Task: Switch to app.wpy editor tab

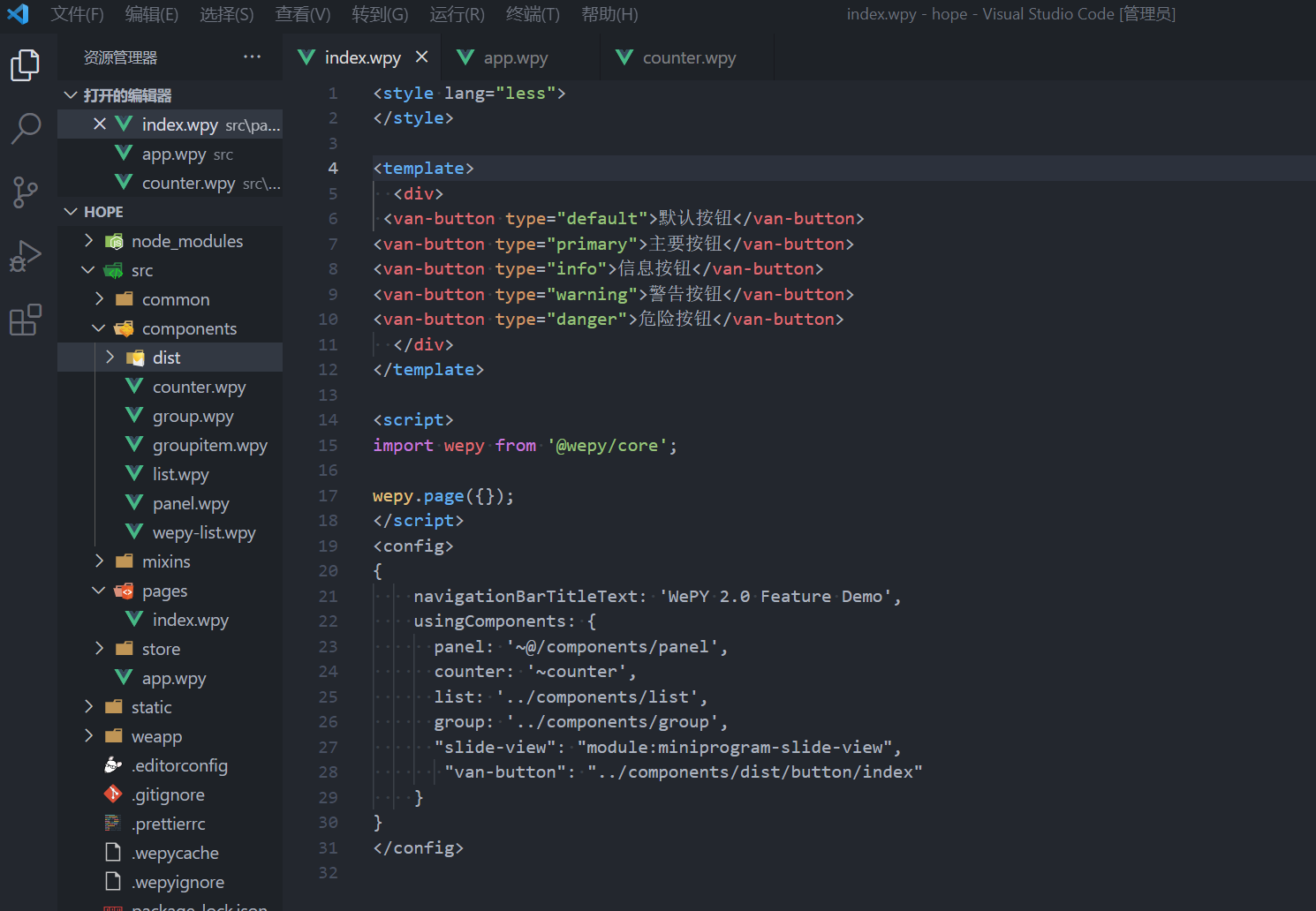Action: [520, 57]
